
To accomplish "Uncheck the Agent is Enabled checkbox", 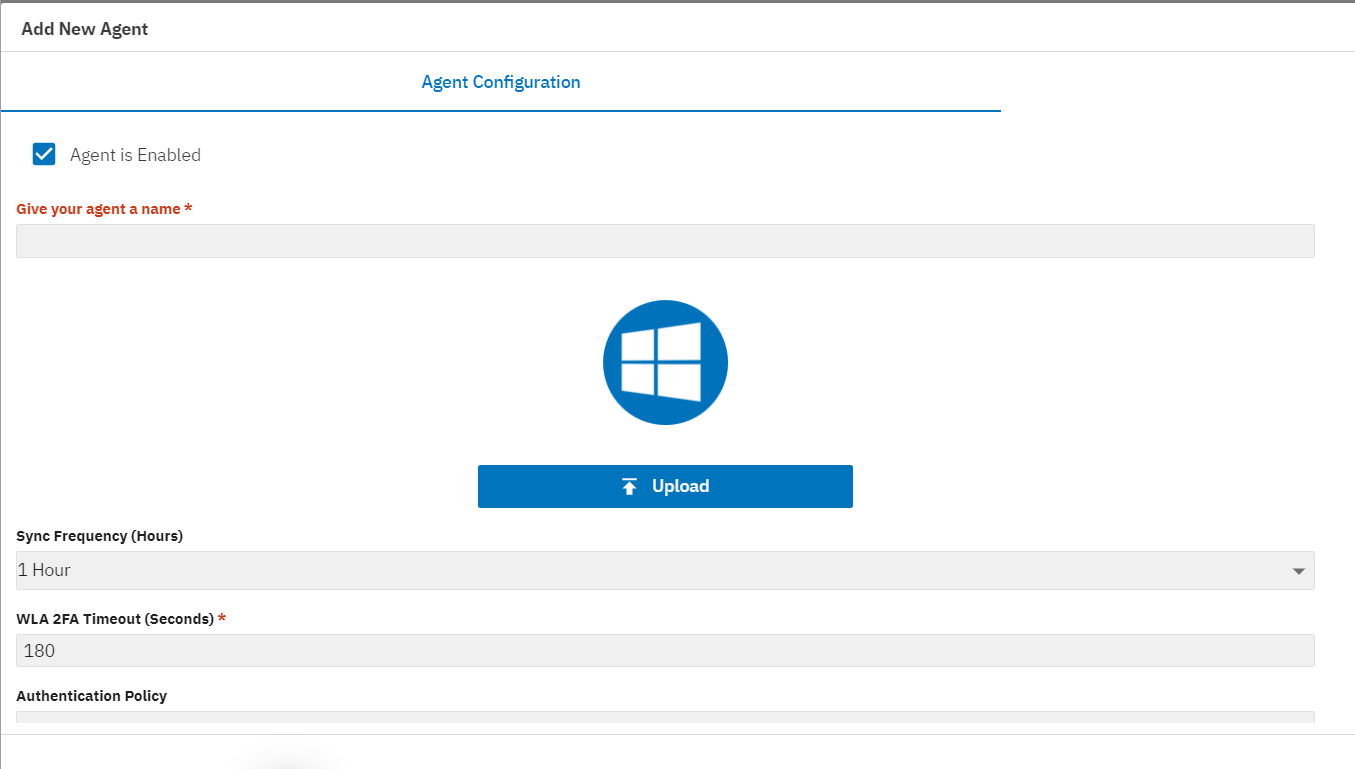I will [44, 154].
